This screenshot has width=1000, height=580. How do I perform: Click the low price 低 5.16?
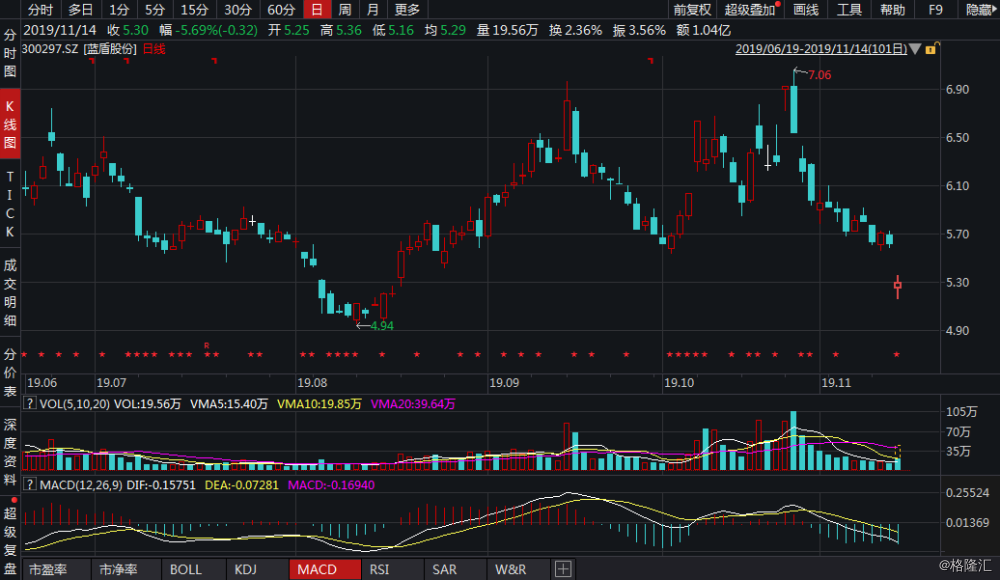click(x=393, y=30)
